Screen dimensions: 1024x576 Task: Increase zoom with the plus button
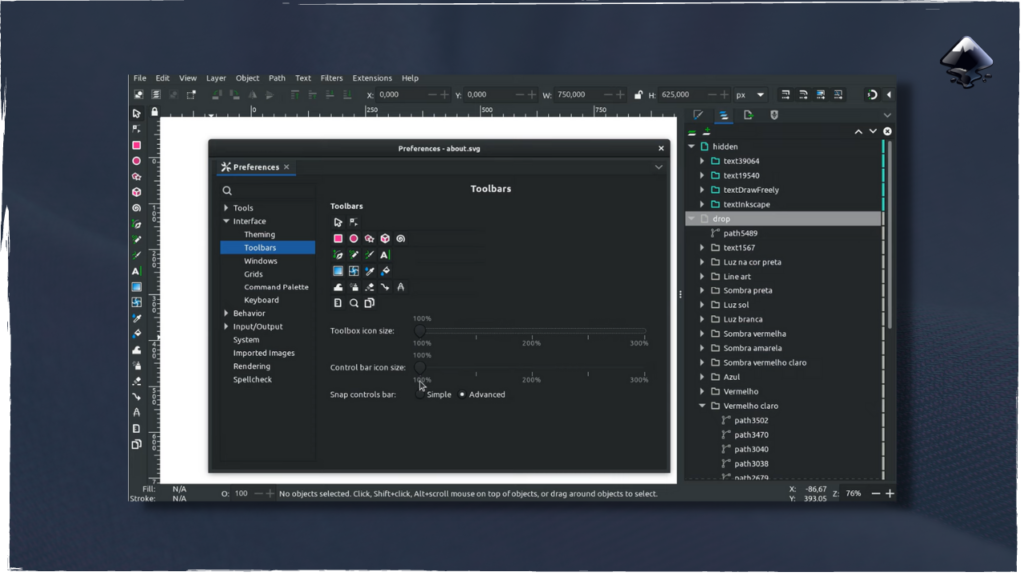pyautogui.click(x=890, y=494)
